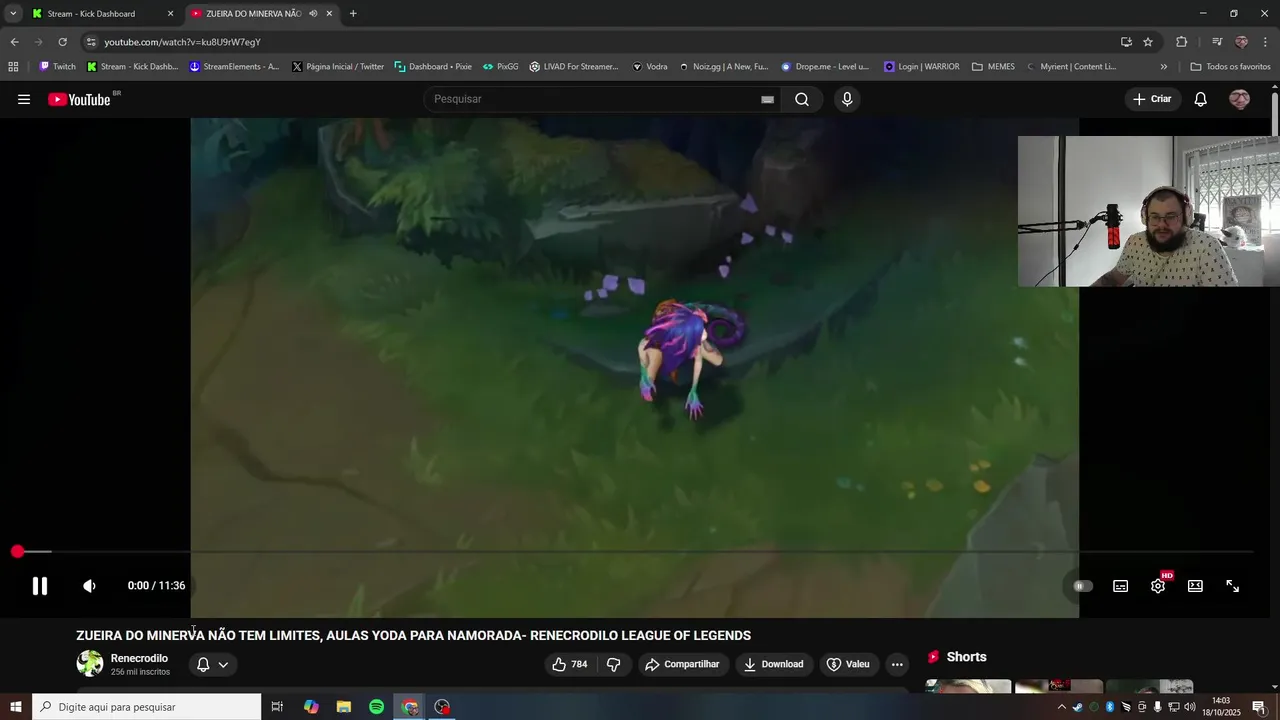Open the video settings gear
This screenshot has height=720, width=1280.
pyautogui.click(x=1158, y=586)
